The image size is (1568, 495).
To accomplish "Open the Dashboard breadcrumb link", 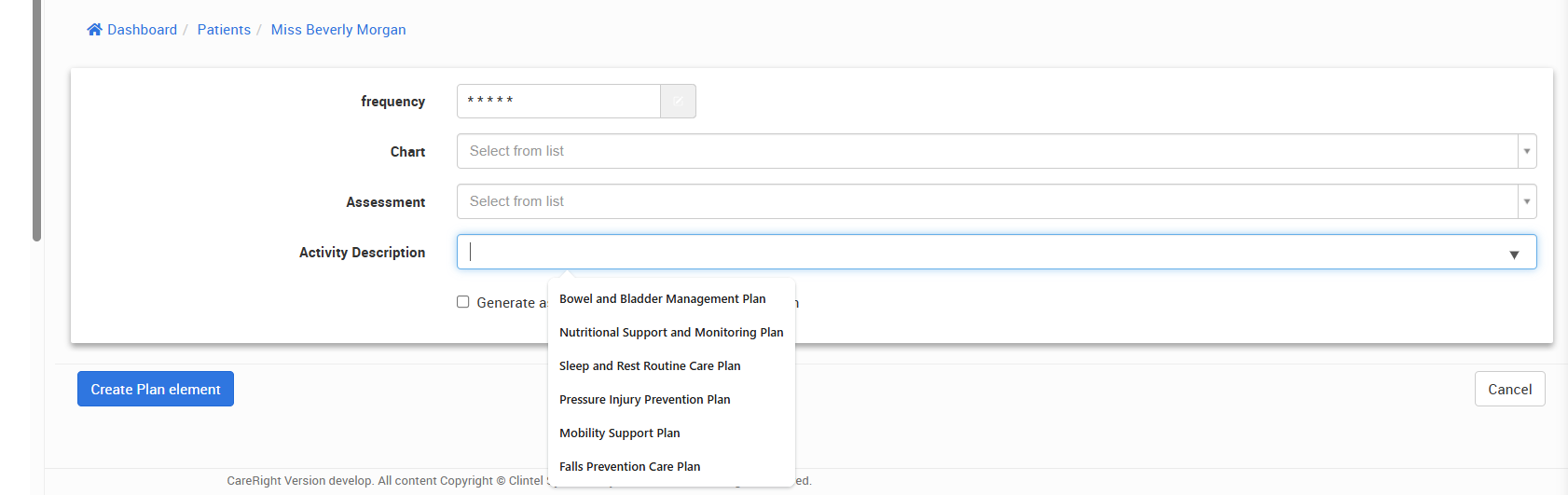I will [x=142, y=30].
